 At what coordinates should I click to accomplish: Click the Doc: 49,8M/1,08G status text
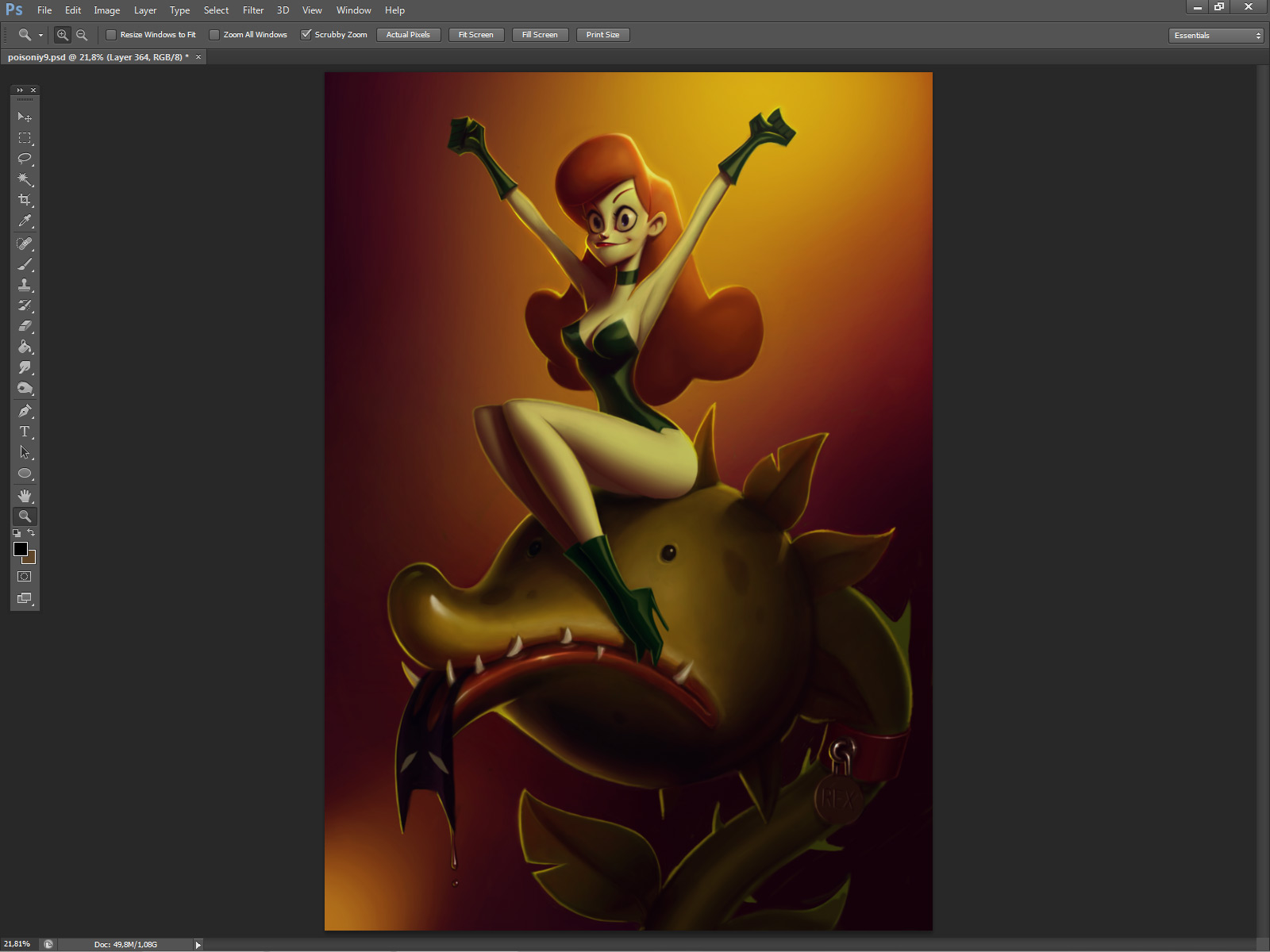click(125, 945)
